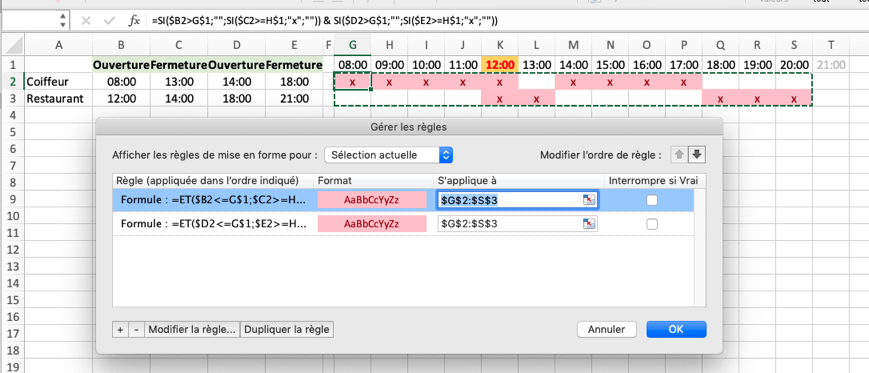Select row 3 header
Viewport: 869px width, 373px height.
12,99
